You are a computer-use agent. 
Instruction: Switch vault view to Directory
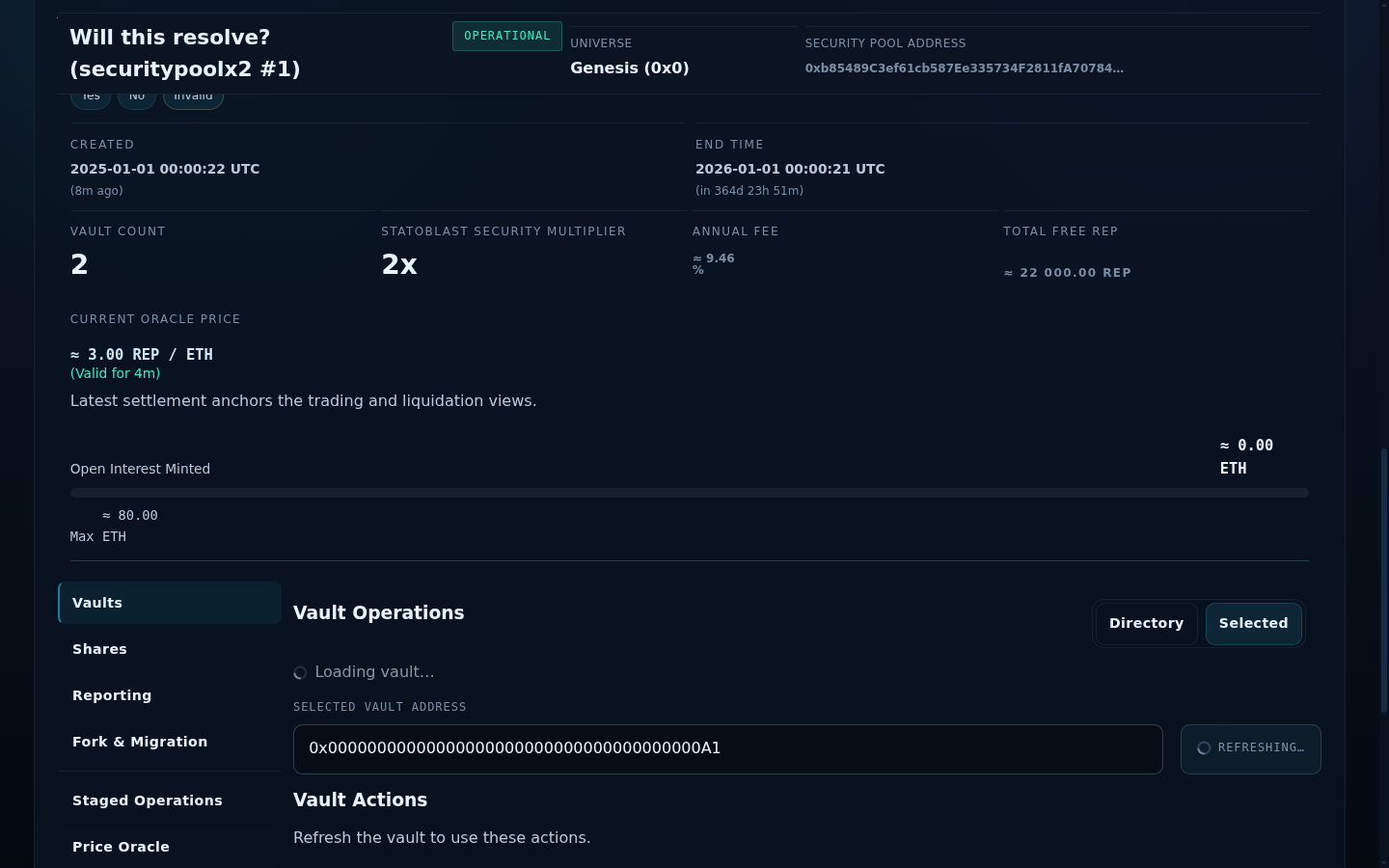coord(1146,623)
